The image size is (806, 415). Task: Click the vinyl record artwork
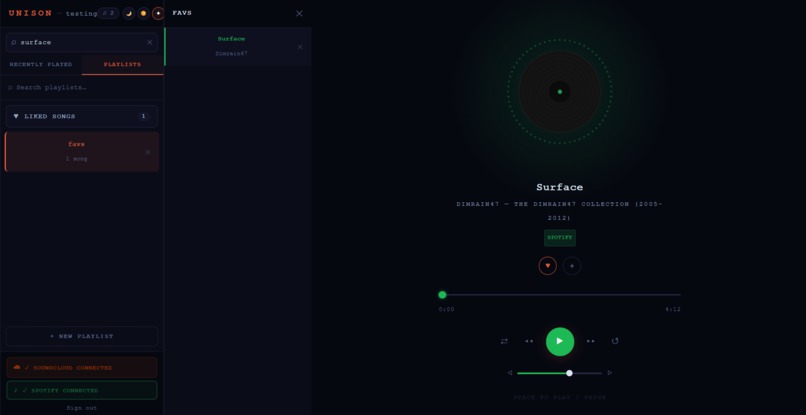[x=560, y=92]
